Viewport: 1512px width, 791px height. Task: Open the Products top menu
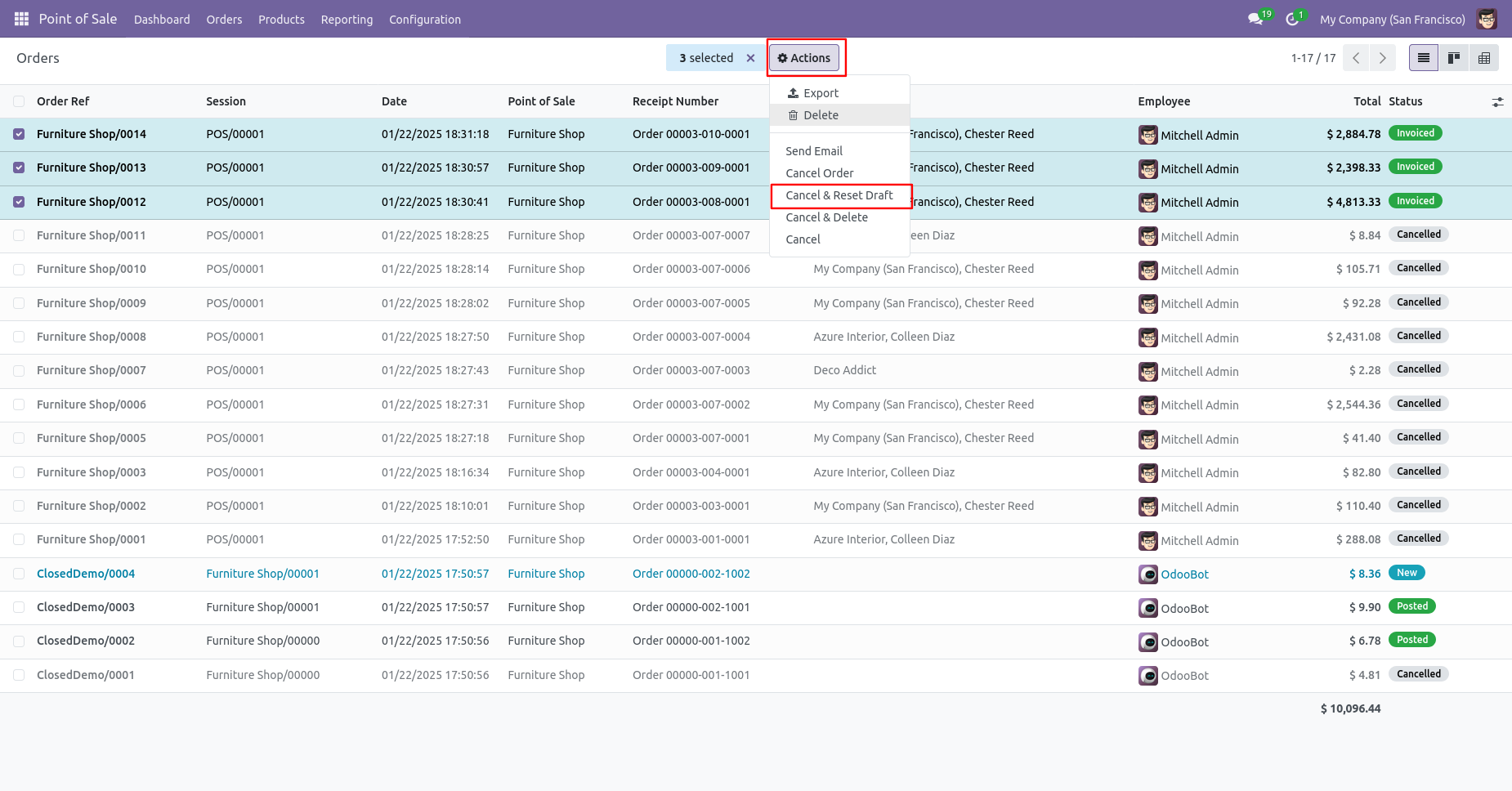coord(281,19)
